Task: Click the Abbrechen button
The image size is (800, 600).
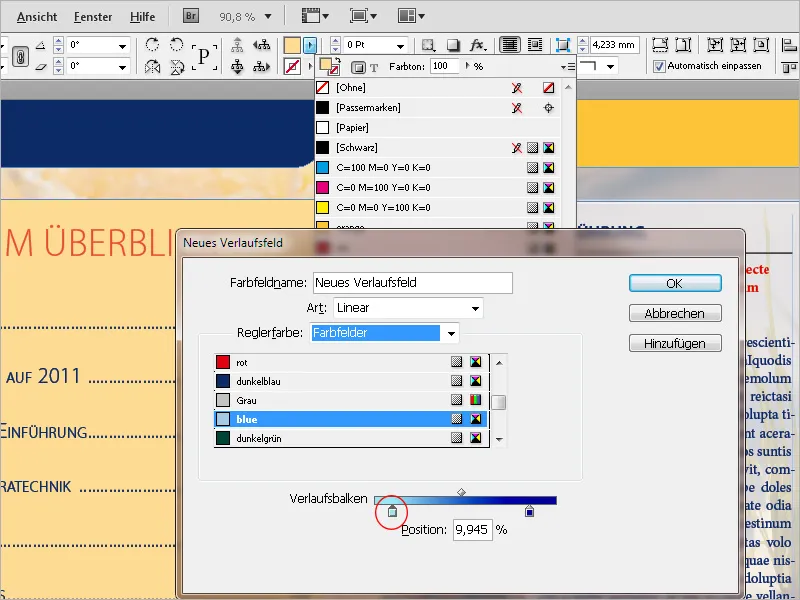Action: point(675,313)
